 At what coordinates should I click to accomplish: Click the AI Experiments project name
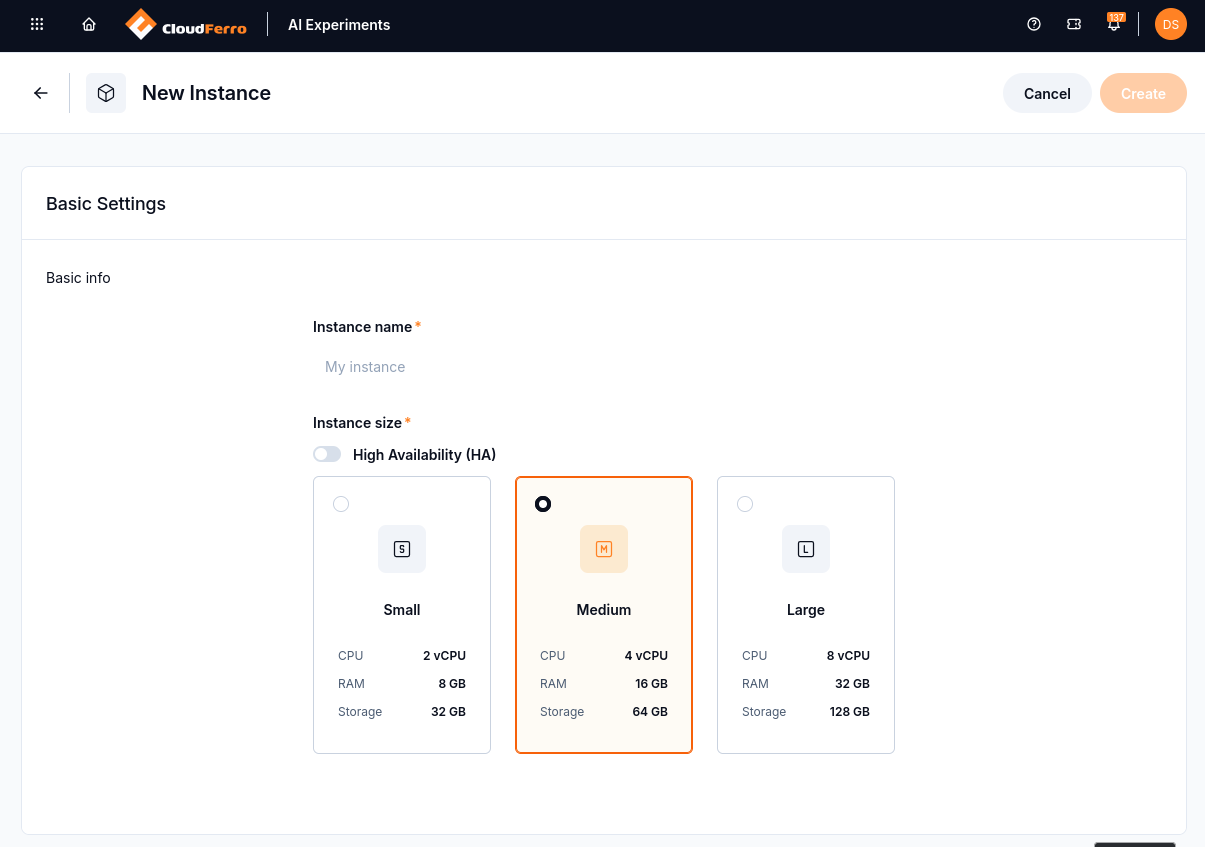point(339,25)
